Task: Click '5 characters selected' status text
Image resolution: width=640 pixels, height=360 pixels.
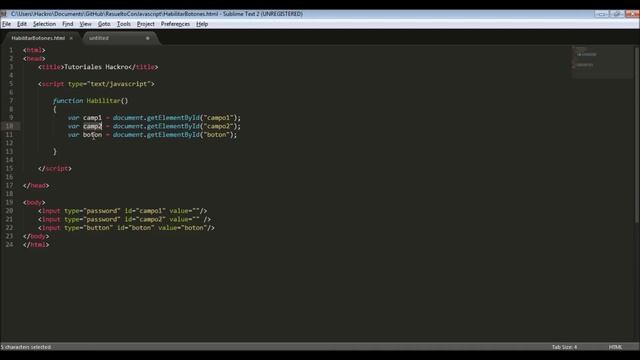Action: pos(26,347)
